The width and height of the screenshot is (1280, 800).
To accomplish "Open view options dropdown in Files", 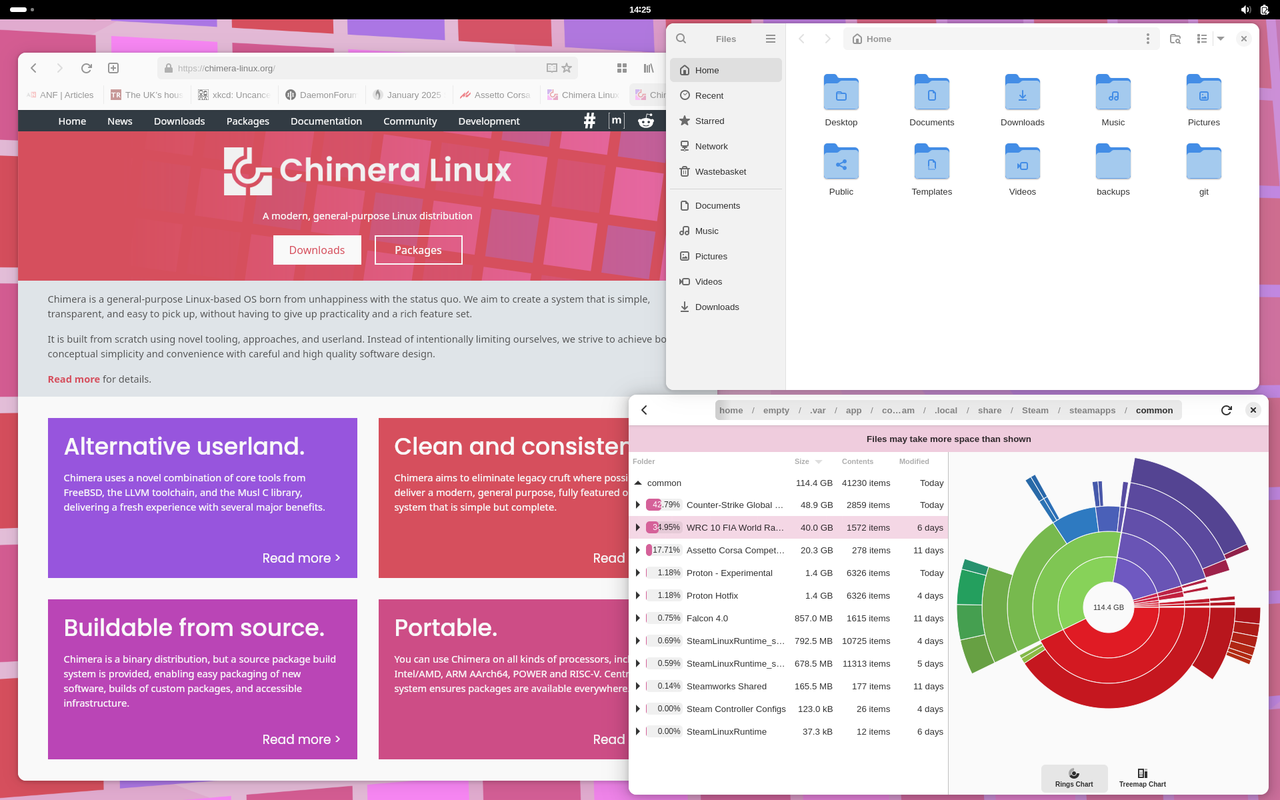I will (1220, 39).
